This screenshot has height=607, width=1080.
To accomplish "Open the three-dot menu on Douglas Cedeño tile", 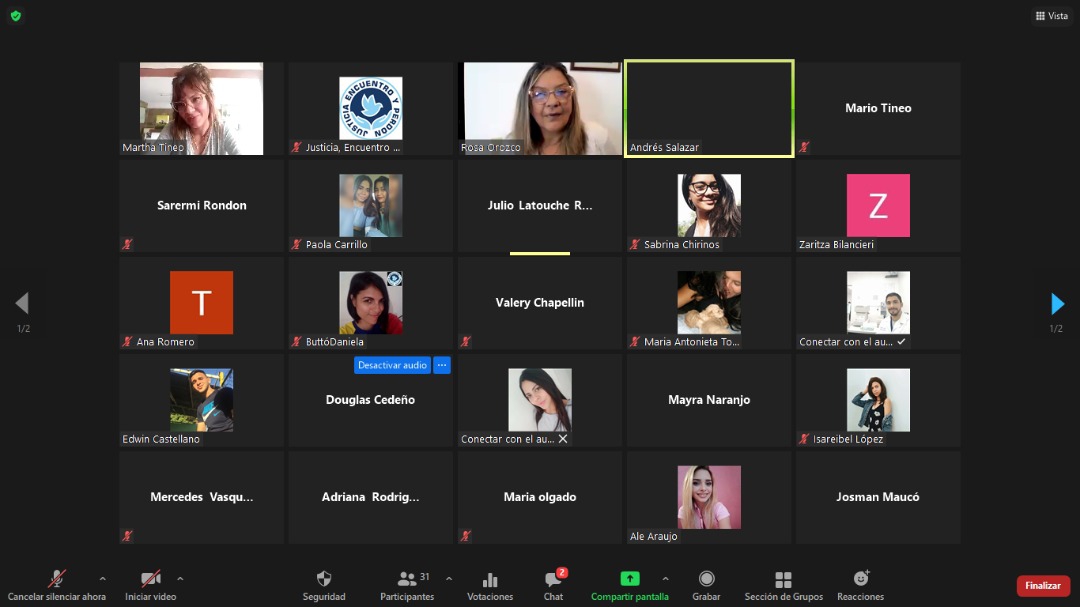I will pyautogui.click(x=442, y=365).
